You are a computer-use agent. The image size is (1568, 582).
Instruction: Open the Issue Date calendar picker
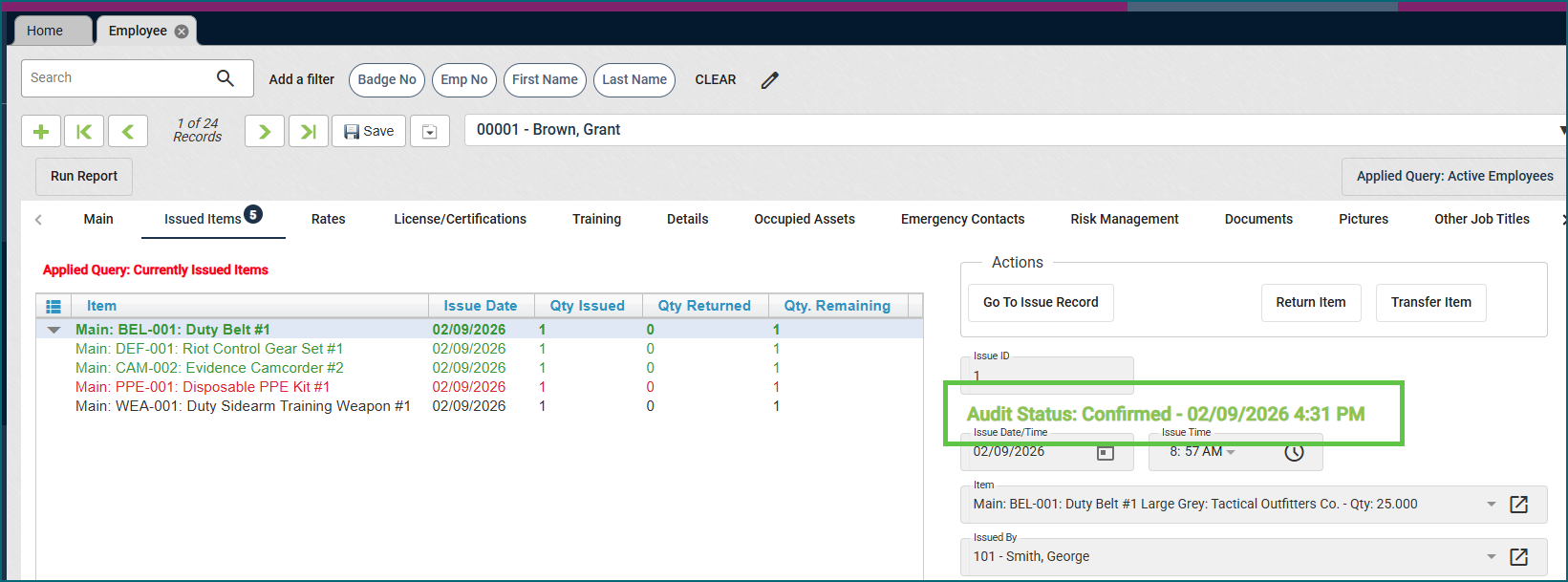coord(1106,452)
